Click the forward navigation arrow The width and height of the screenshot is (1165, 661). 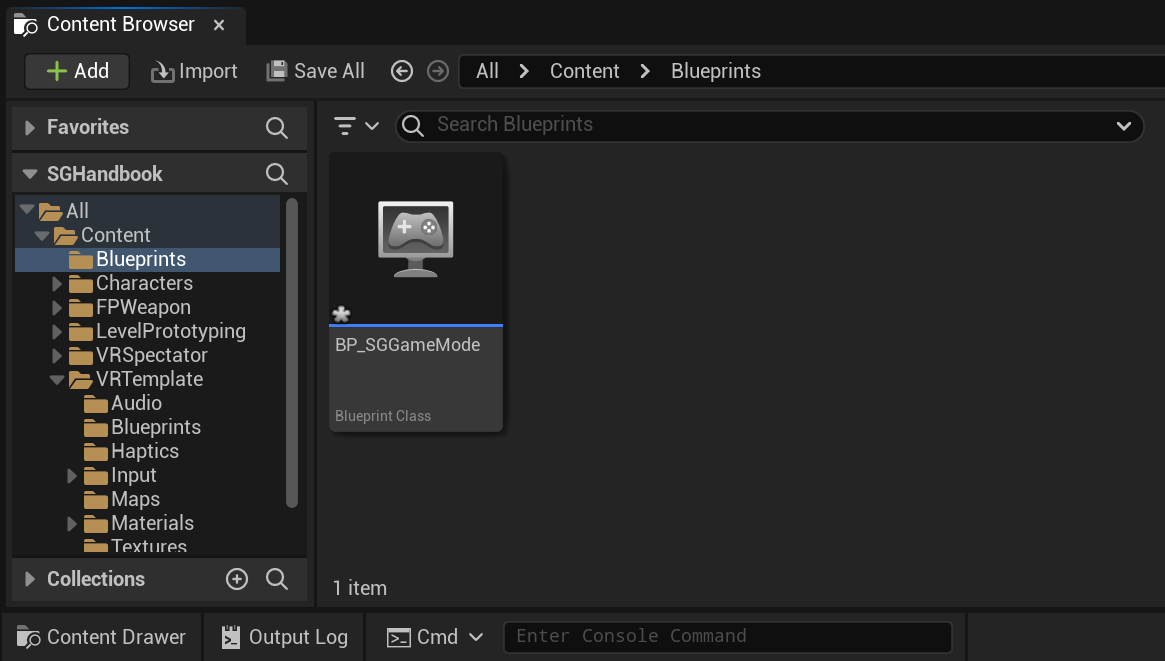438,71
